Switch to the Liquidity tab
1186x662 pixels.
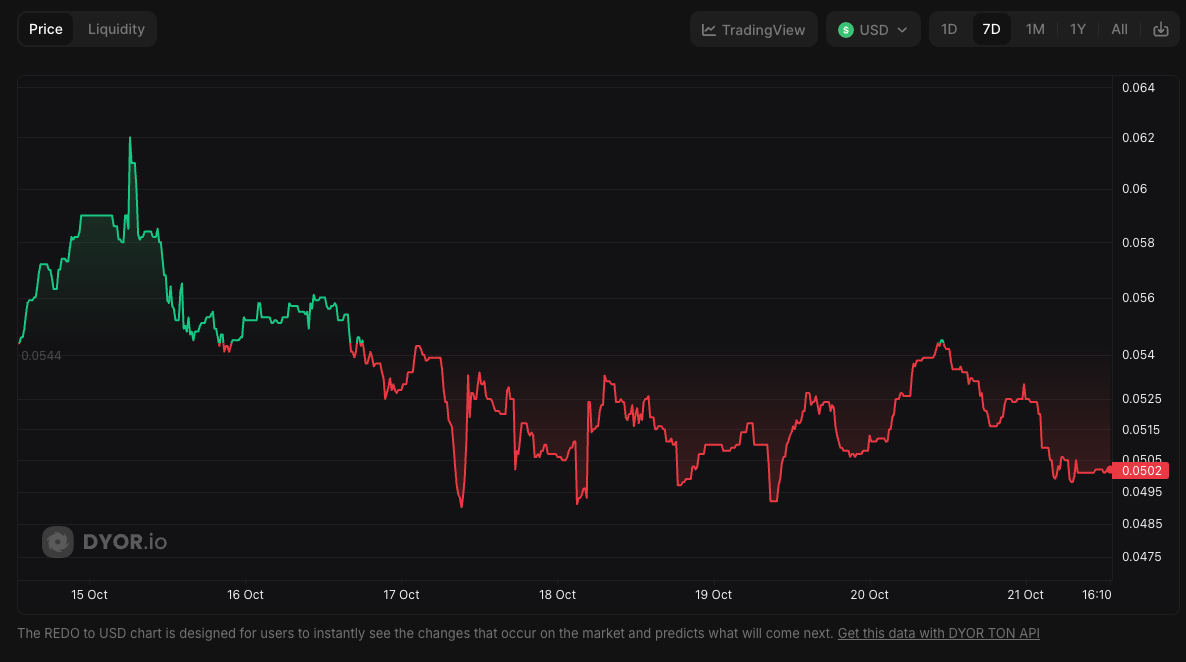pos(116,29)
